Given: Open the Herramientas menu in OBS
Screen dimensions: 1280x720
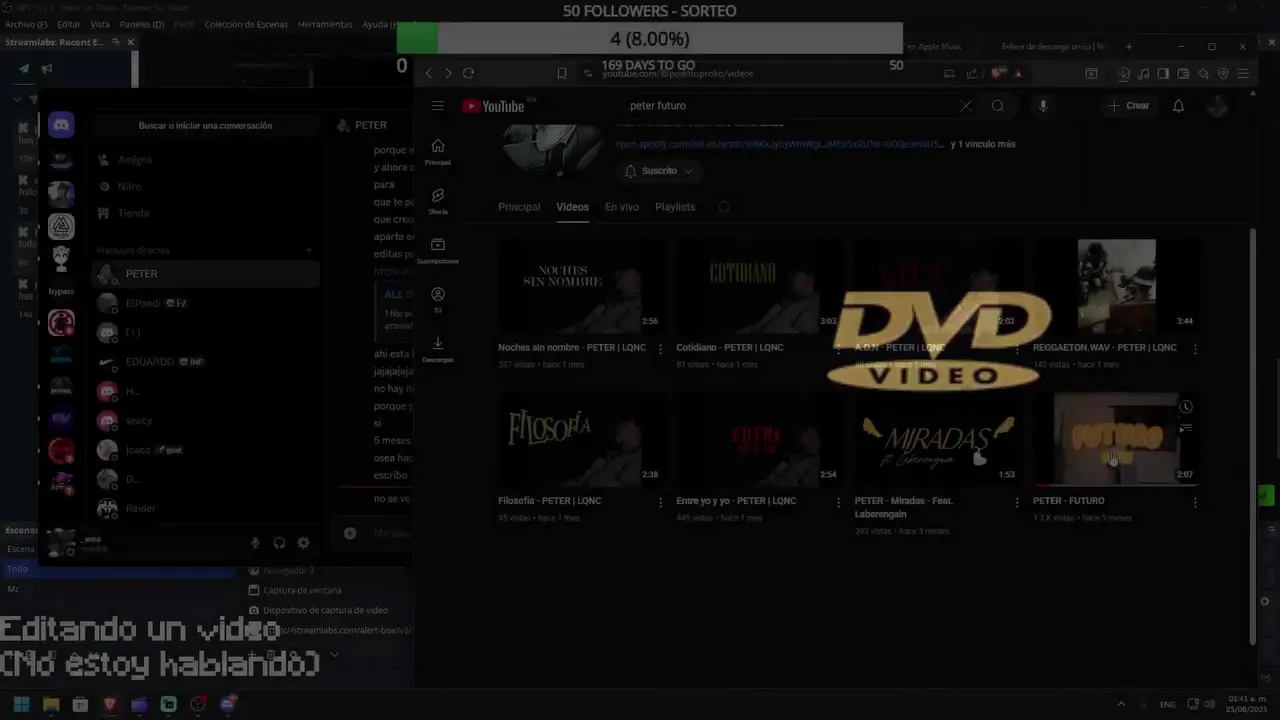Looking at the screenshot, I should tap(325, 24).
